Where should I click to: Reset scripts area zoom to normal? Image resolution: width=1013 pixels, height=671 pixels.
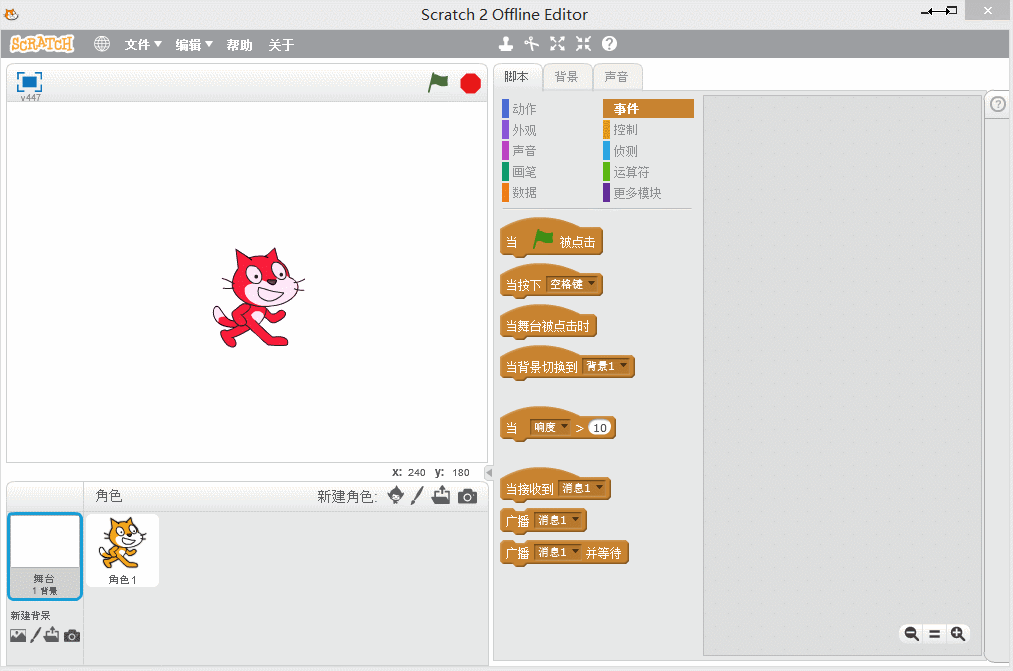point(935,634)
